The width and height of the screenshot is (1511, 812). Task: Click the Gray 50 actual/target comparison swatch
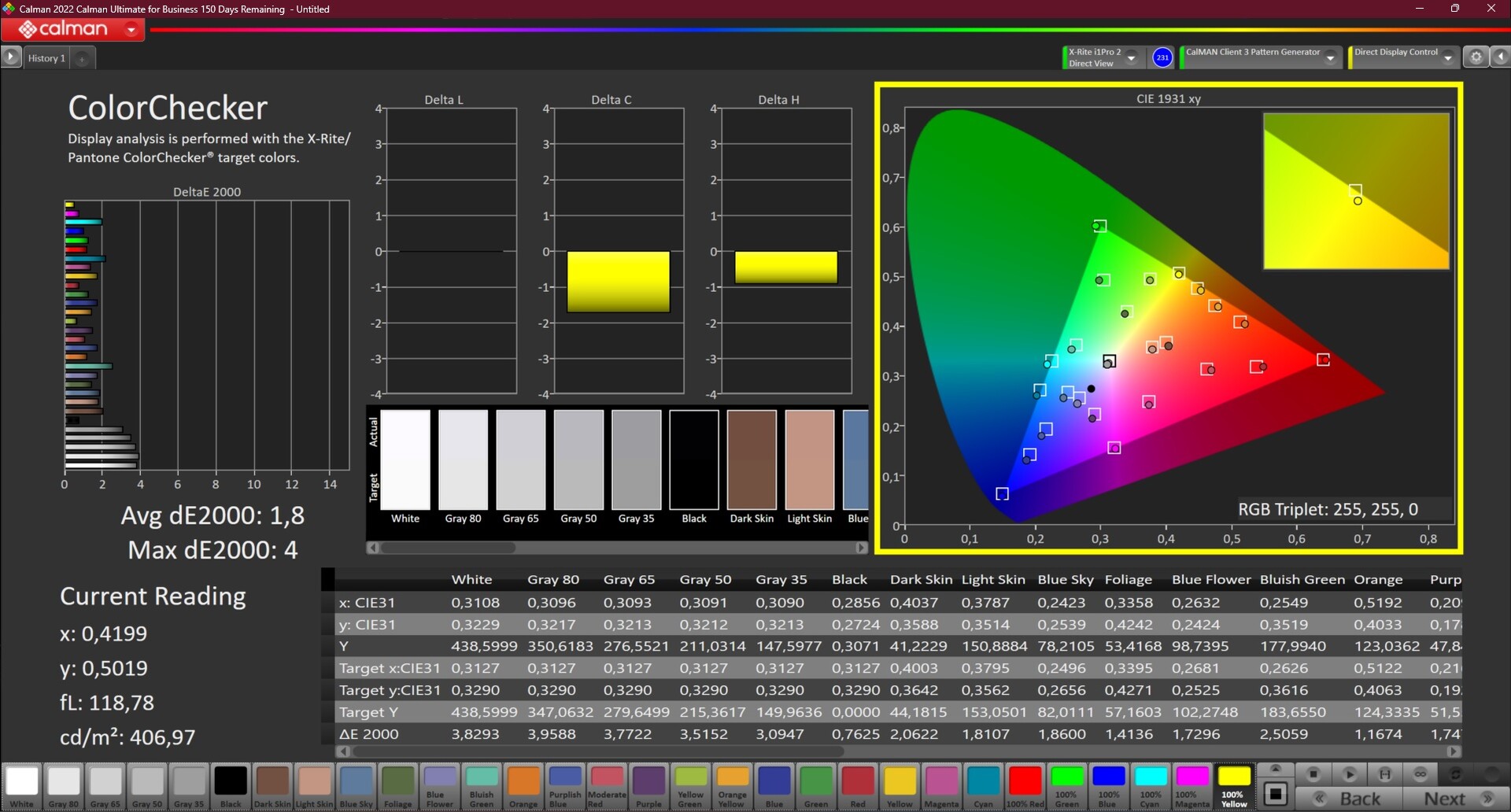coord(578,460)
